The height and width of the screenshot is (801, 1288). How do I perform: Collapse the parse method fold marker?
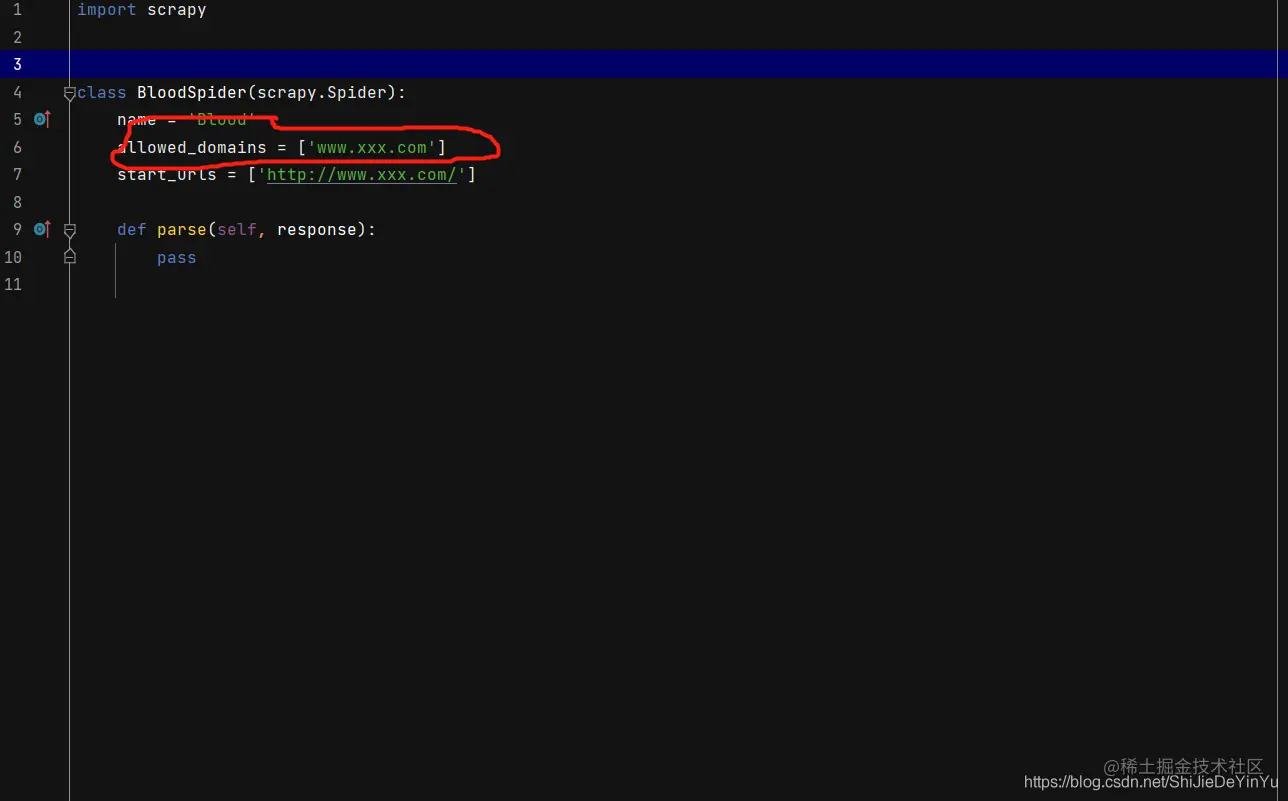70,230
